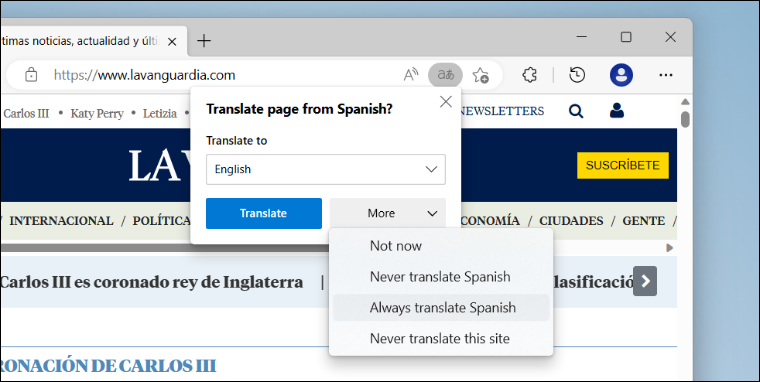Go to POLÍTICA section
The image size is (760, 382).
click(x=162, y=221)
